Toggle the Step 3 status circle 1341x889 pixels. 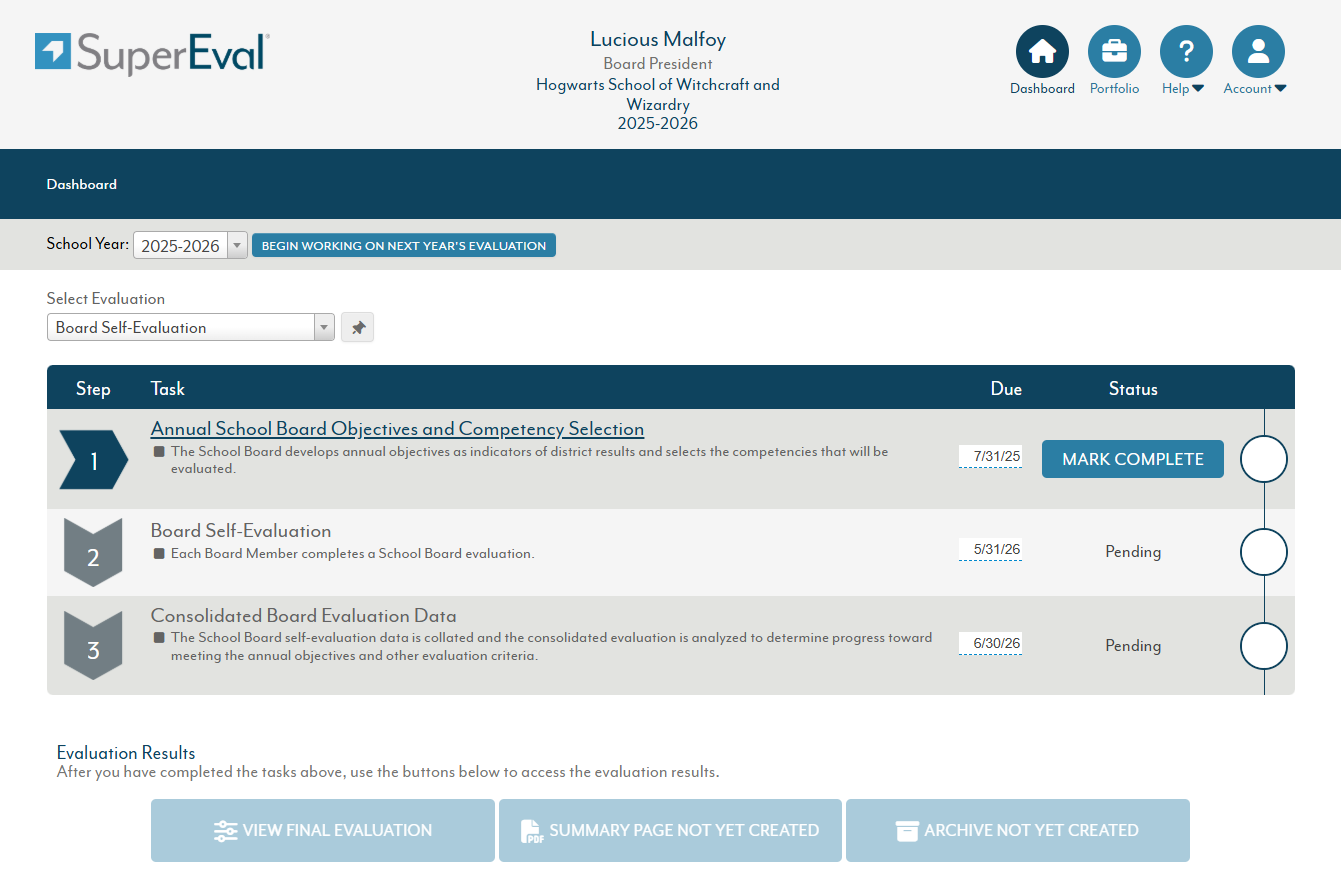pos(1263,646)
